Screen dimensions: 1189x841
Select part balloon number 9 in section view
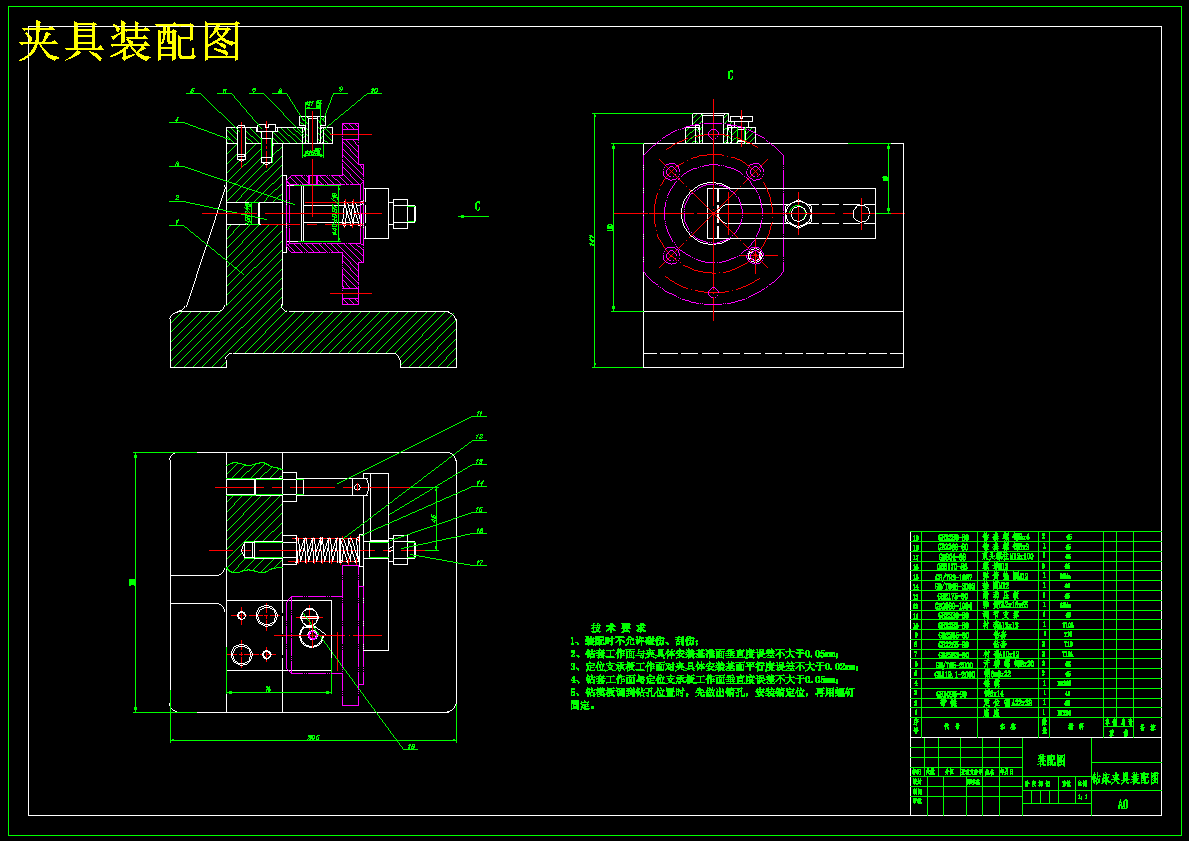[341, 89]
